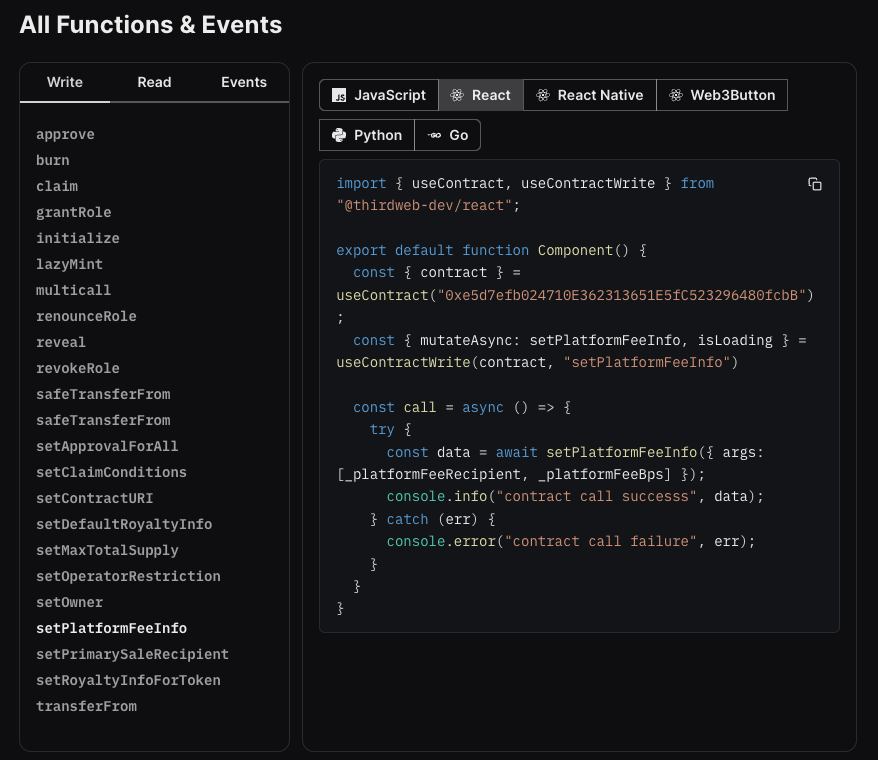This screenshot has height=760, width=878.
Task: Click the Go gopher icon
Action: coord(435,135)
